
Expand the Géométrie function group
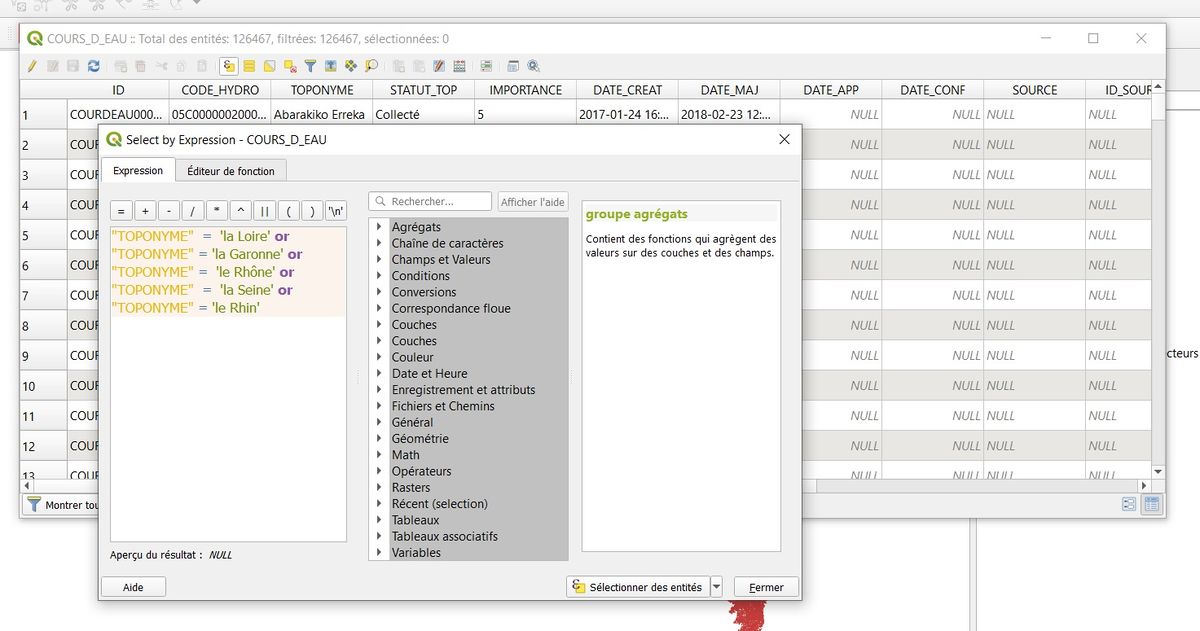tap(380, 439)
